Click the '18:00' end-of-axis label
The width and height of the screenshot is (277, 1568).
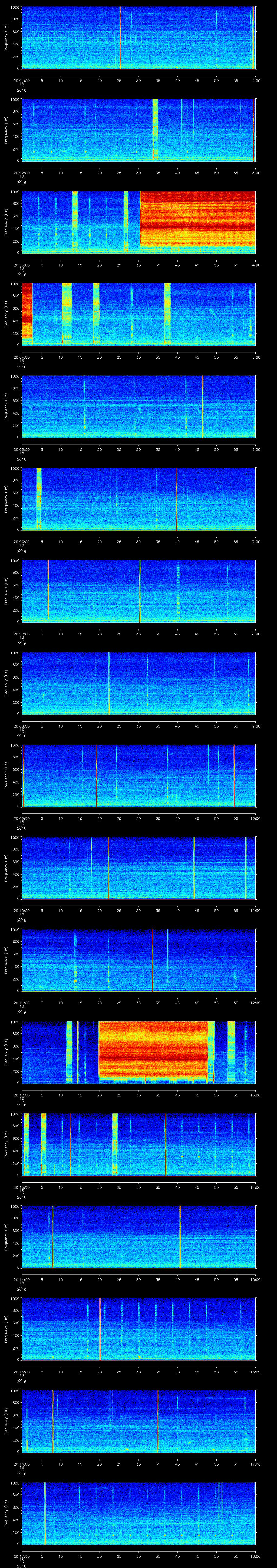point(255,1556)
